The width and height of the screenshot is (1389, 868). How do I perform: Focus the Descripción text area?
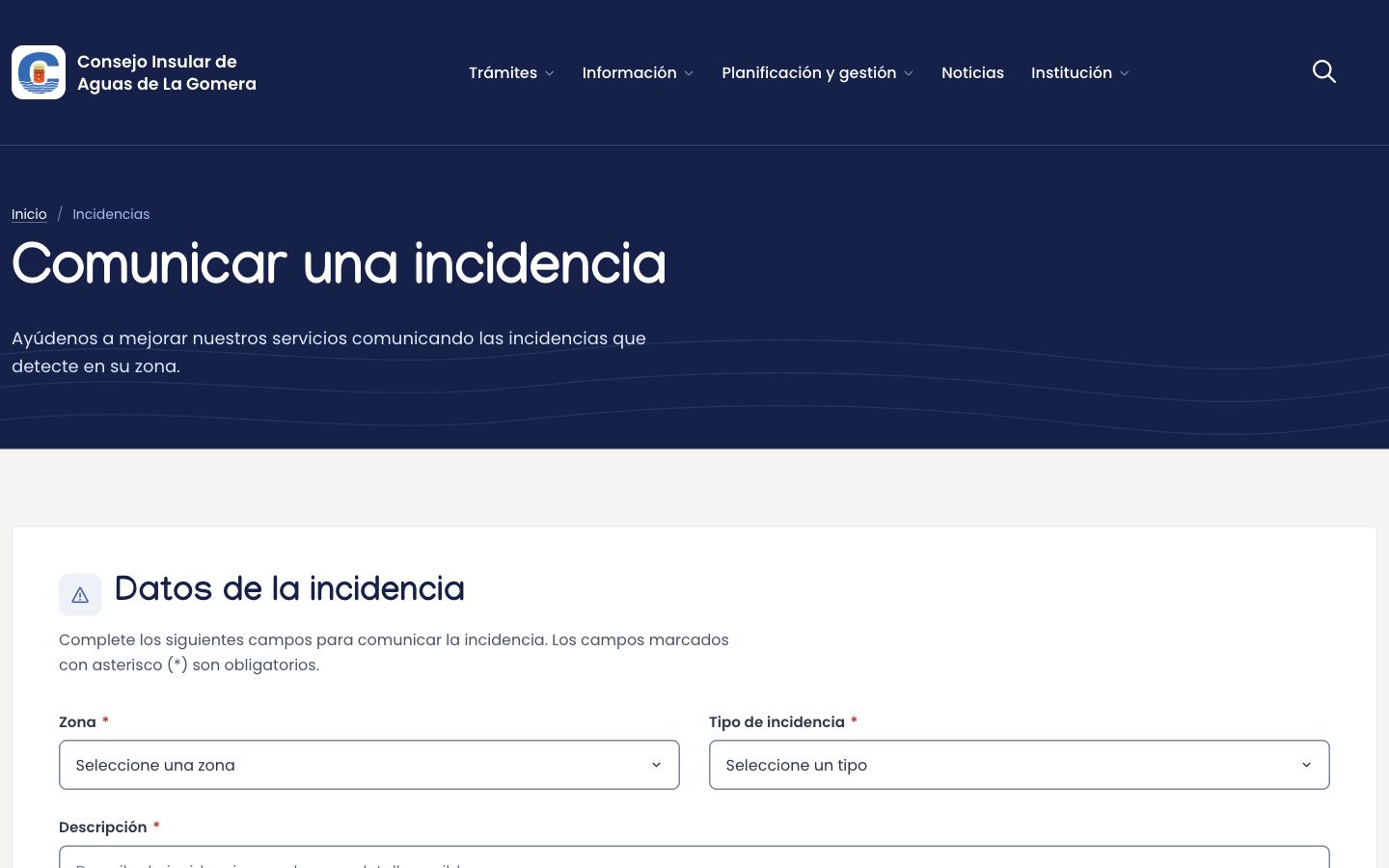click(x=694, y=856)
